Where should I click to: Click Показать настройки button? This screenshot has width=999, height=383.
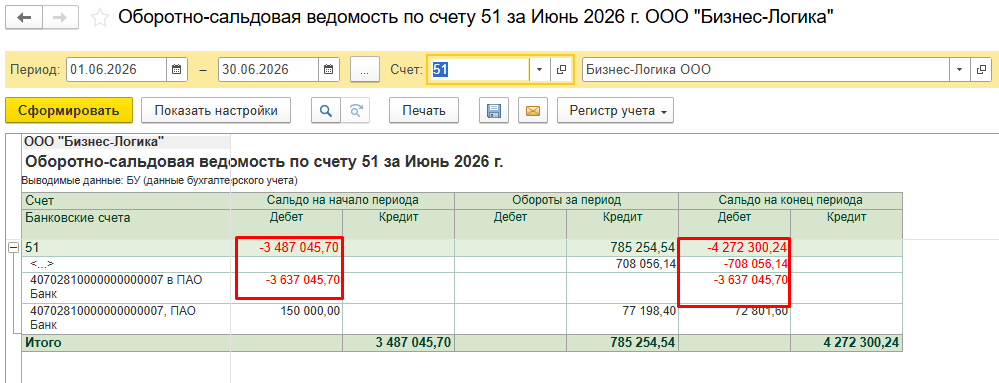(216, 110)
